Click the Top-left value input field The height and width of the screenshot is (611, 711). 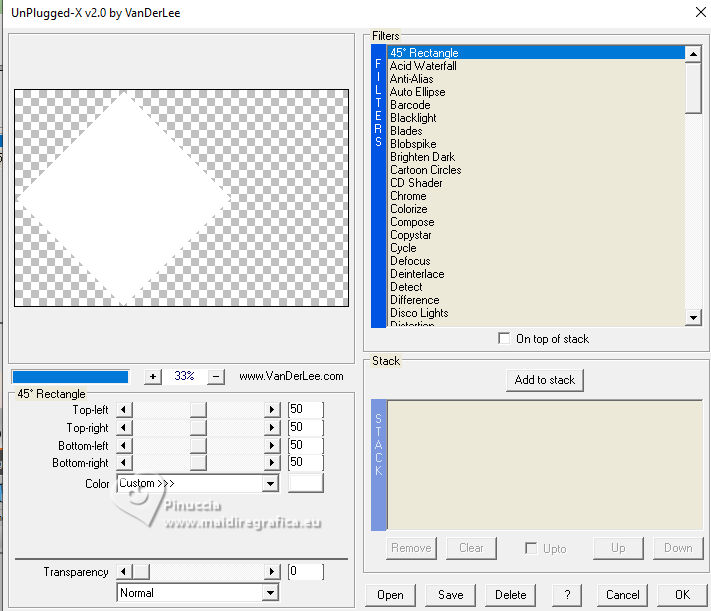[x=306, y=409]
